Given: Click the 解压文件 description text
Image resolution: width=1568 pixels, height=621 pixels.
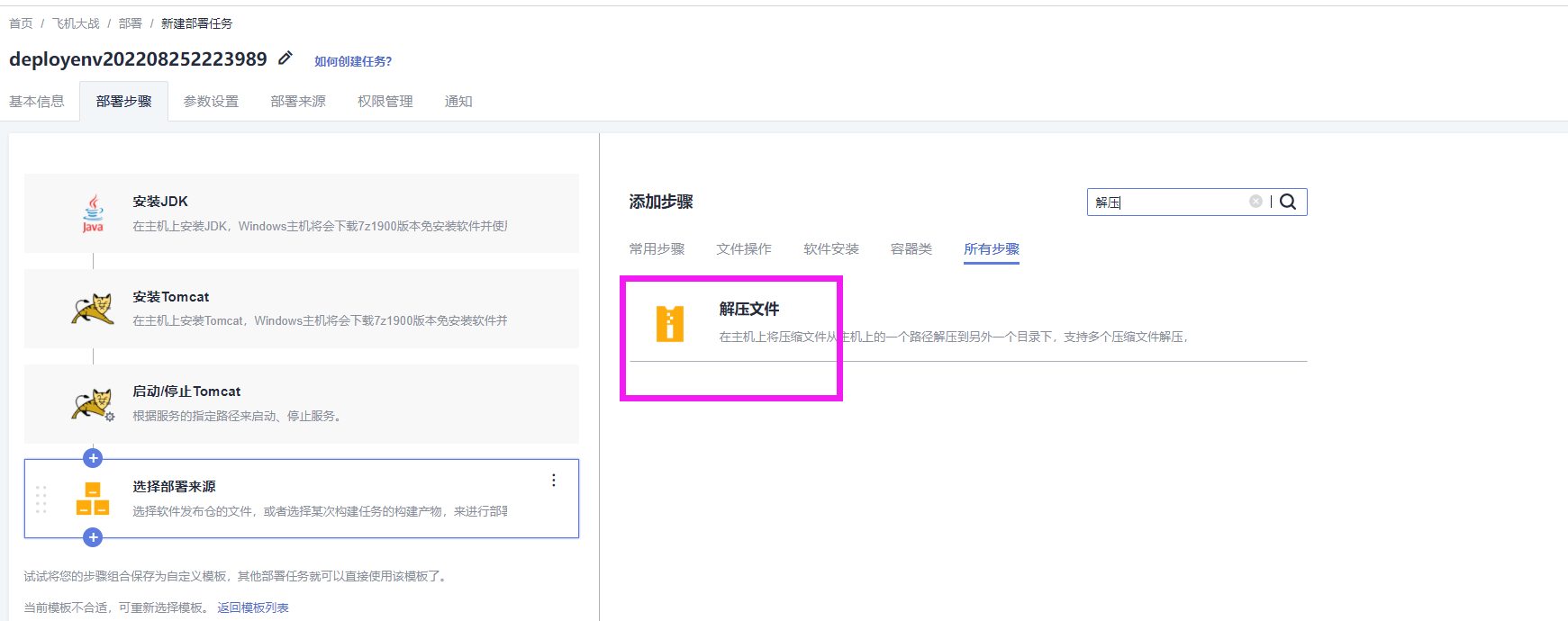Looking at the screenshot, I should click(x=954, y=337).
